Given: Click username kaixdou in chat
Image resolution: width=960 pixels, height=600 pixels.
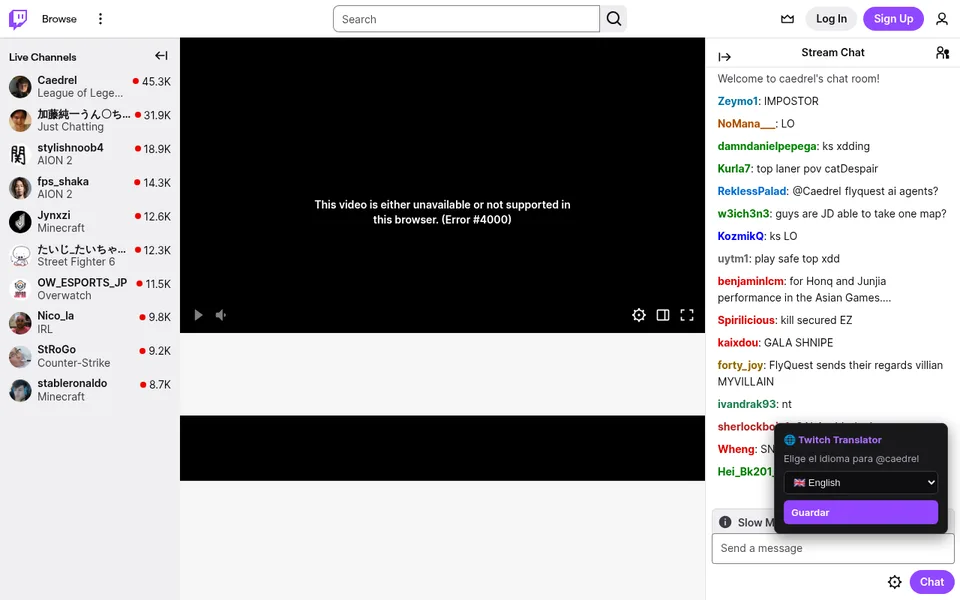Looking at the screenshot, I should point(738,343).
